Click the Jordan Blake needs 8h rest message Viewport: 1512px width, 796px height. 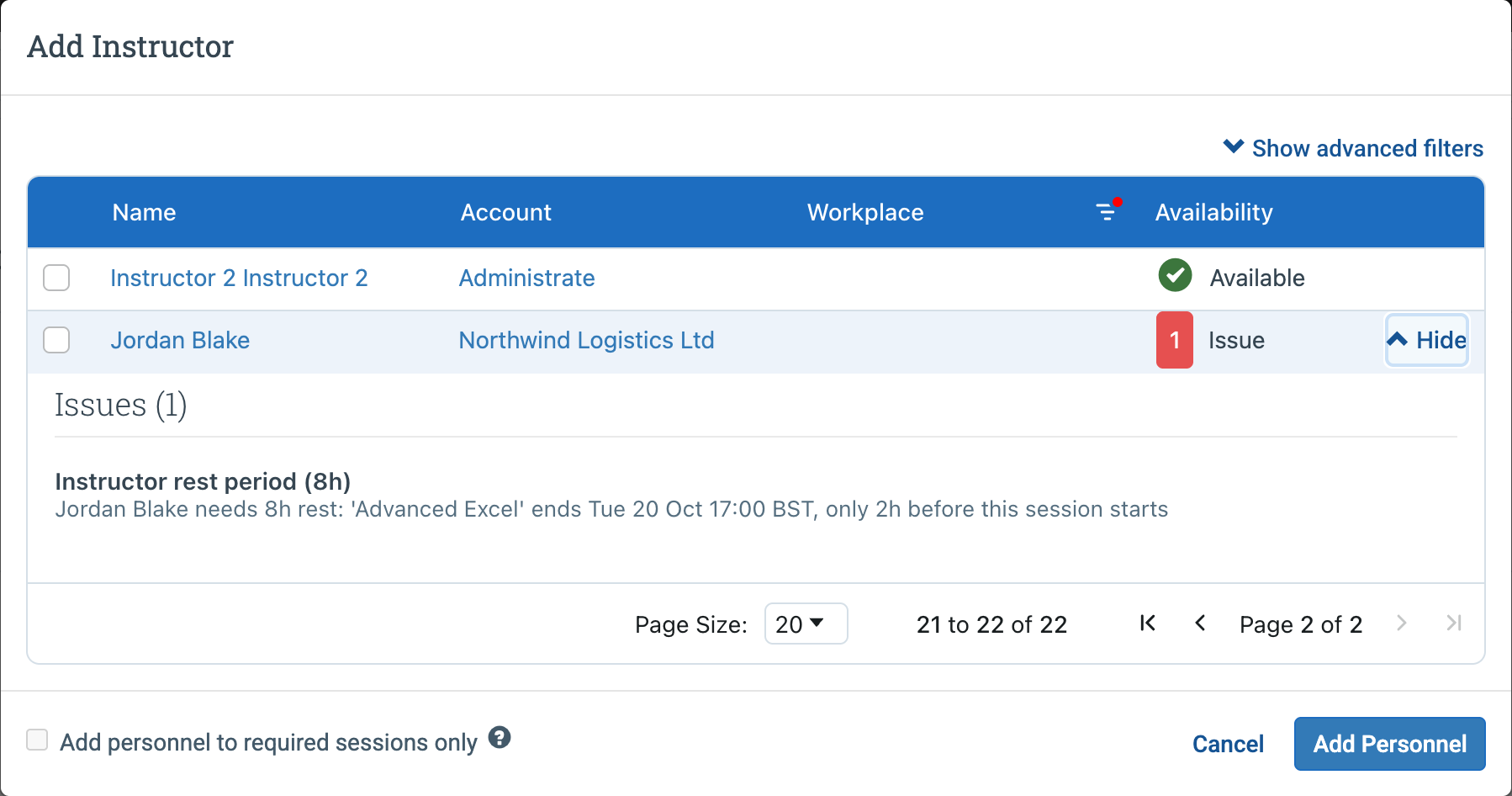pyautogui.click(x=611, y=509)
